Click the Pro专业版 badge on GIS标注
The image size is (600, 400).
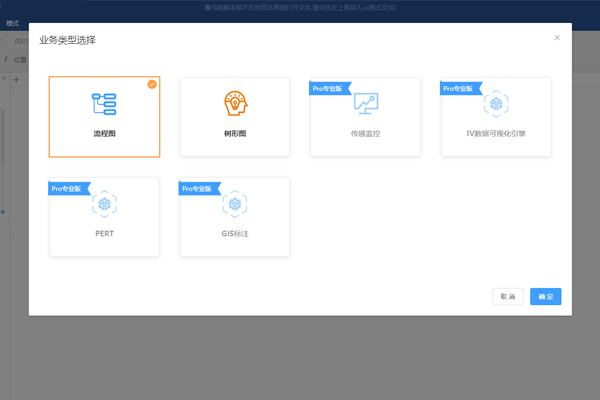click(x=199, y=188)
